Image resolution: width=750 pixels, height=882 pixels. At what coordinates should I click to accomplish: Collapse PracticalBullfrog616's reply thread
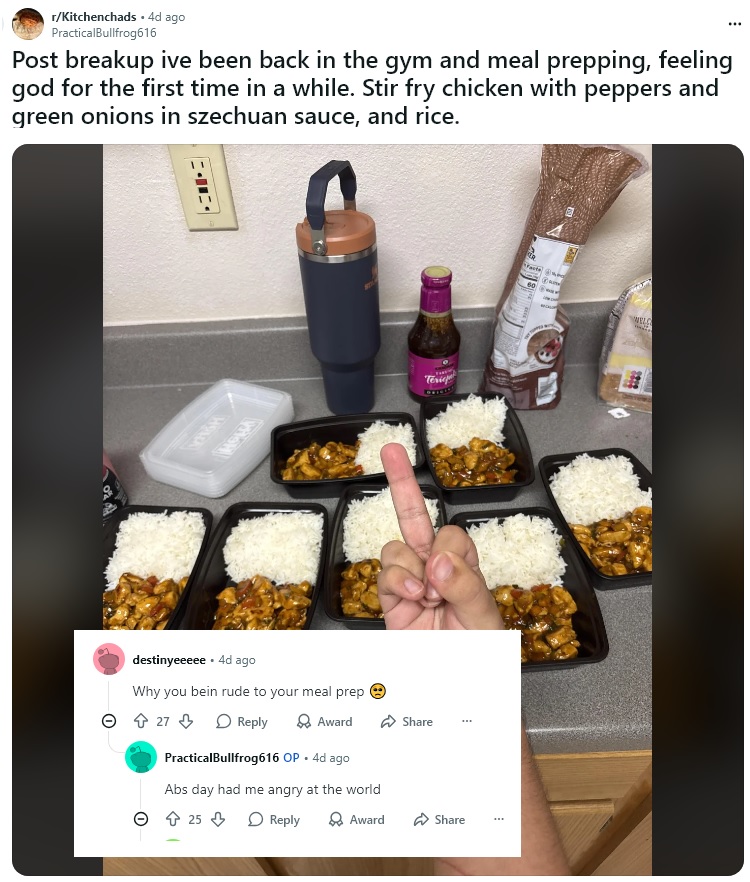tap(141, 819)
